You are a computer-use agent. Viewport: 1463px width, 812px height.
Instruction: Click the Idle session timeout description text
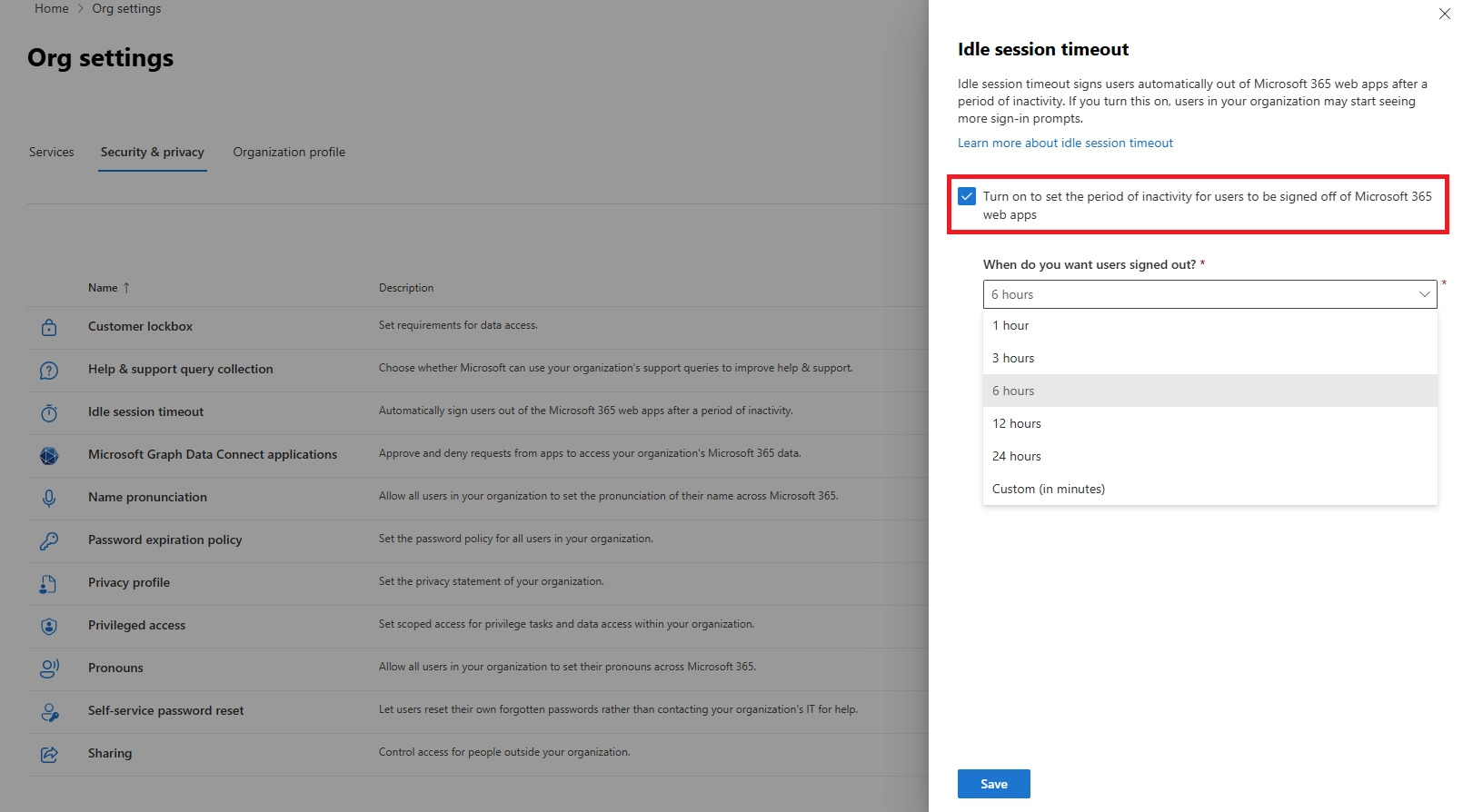pos(586,411)
